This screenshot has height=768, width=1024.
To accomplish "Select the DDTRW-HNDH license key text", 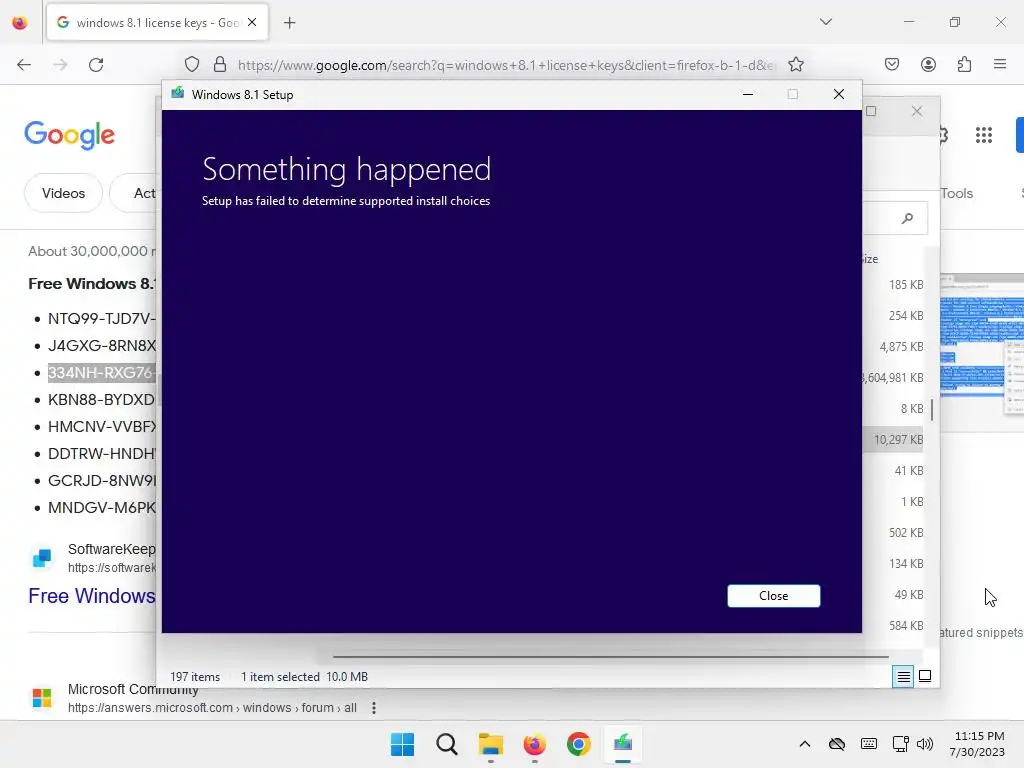I will pyautogui.click(x=102, y=453).
